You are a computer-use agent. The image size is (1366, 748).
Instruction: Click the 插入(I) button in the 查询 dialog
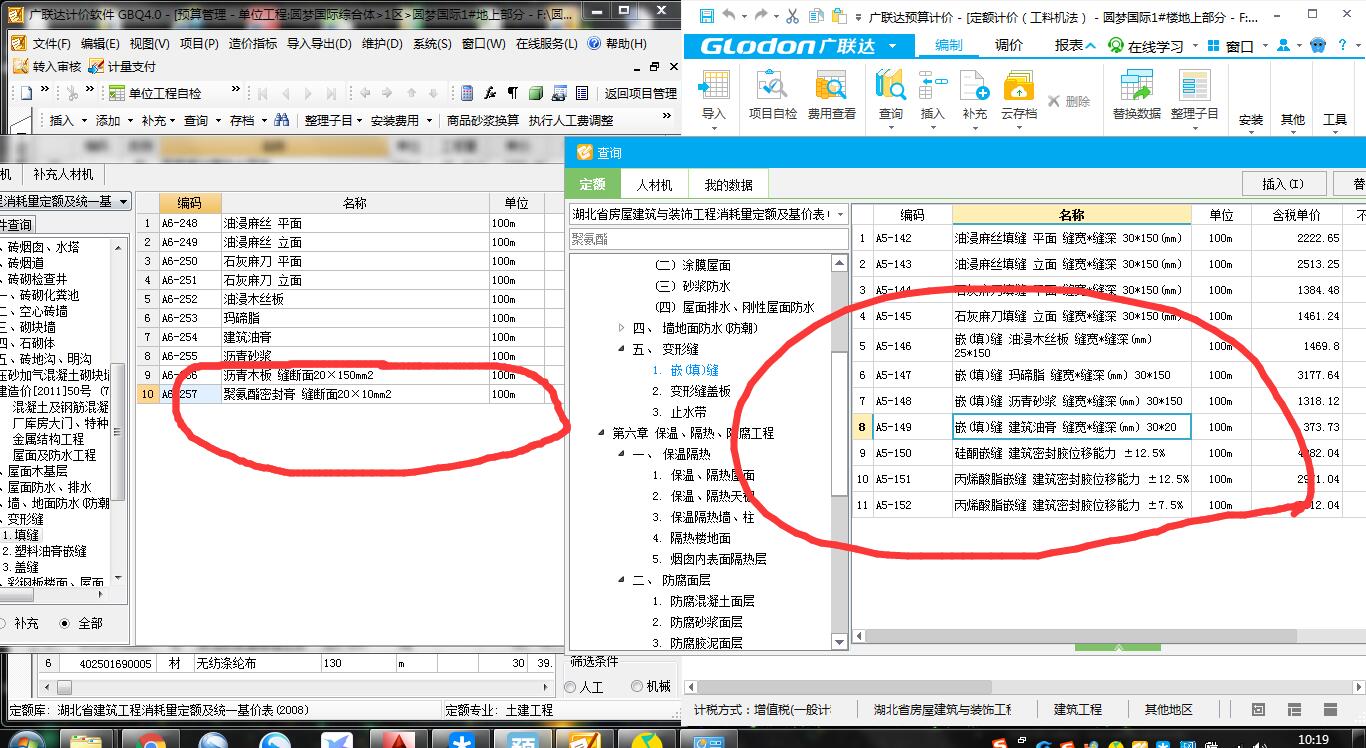1283,184
